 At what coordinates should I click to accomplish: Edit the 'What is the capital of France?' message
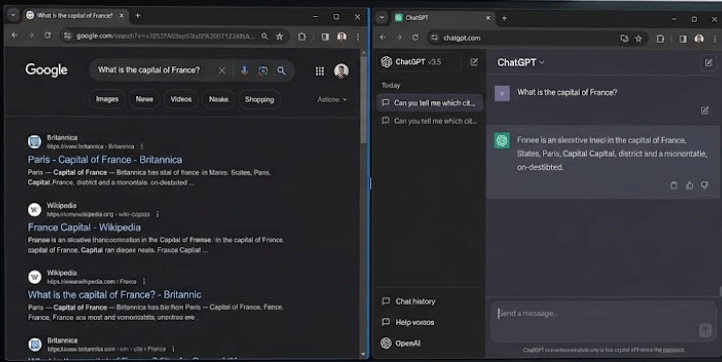[x=705, y=110]
